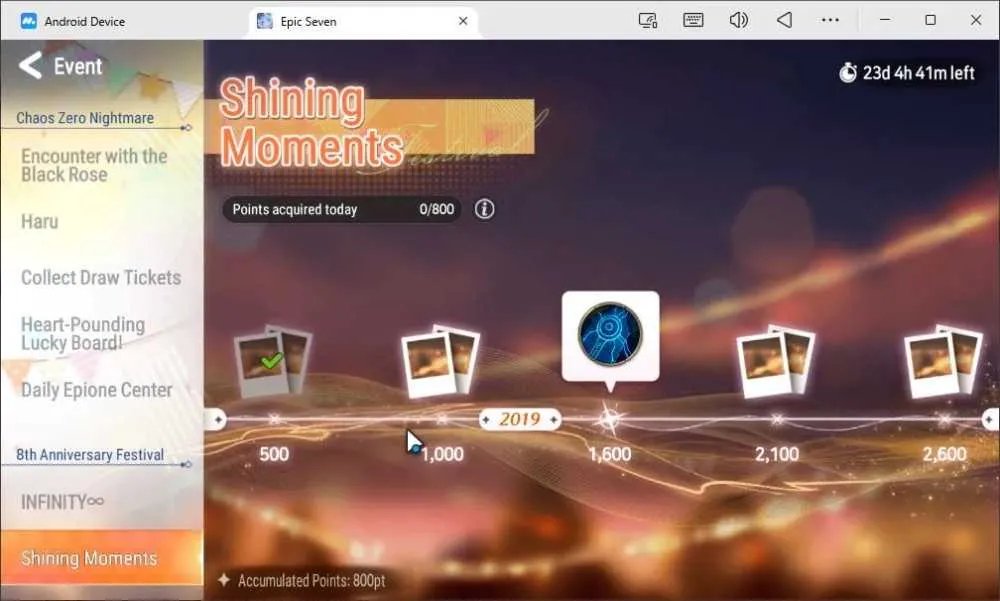The height and width of the screenshot is (601, 1000).
Task: Open the Haru event entry
Action: tap(40, 221)
